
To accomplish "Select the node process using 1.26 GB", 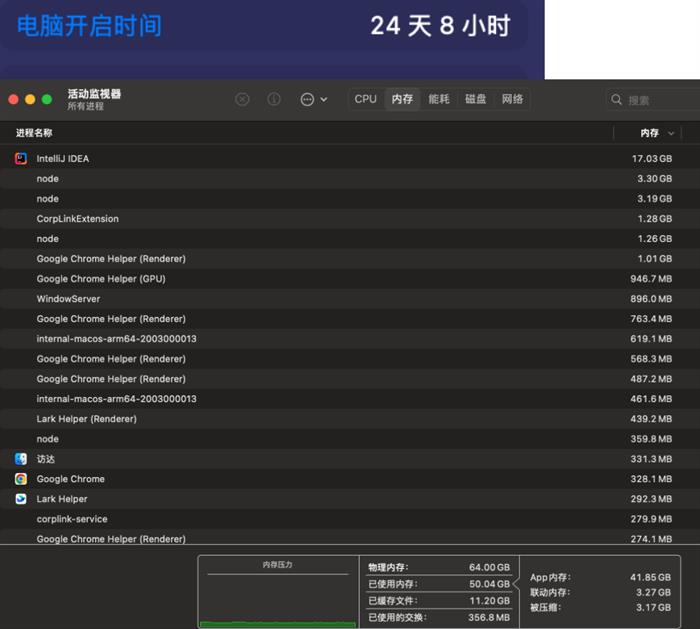I will tap(350, 239).
